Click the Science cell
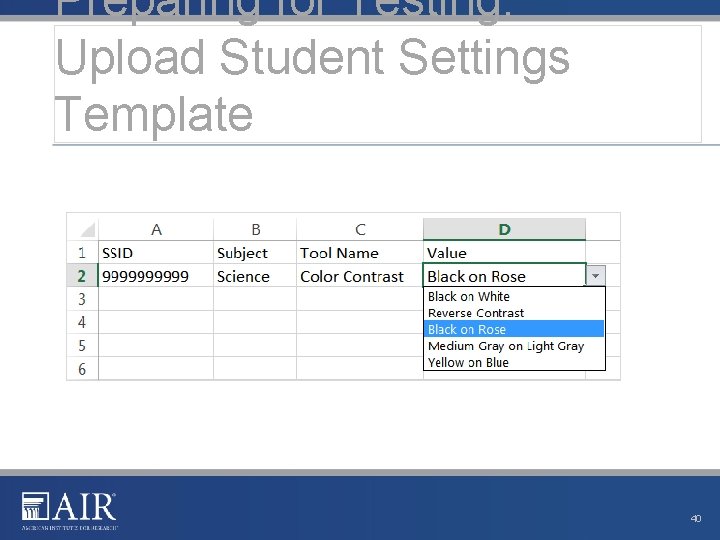Viewport: 720px width, 540px height. tap(255, 276)
